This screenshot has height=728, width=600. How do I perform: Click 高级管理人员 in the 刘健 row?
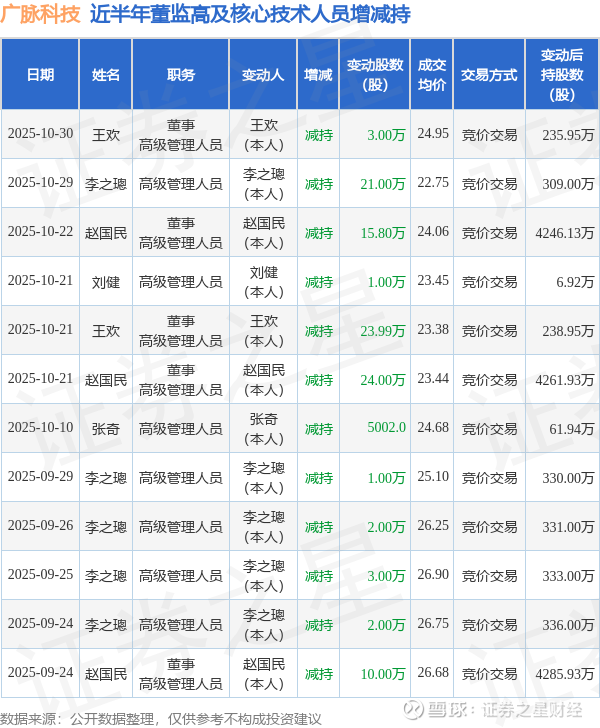point(181,282)
